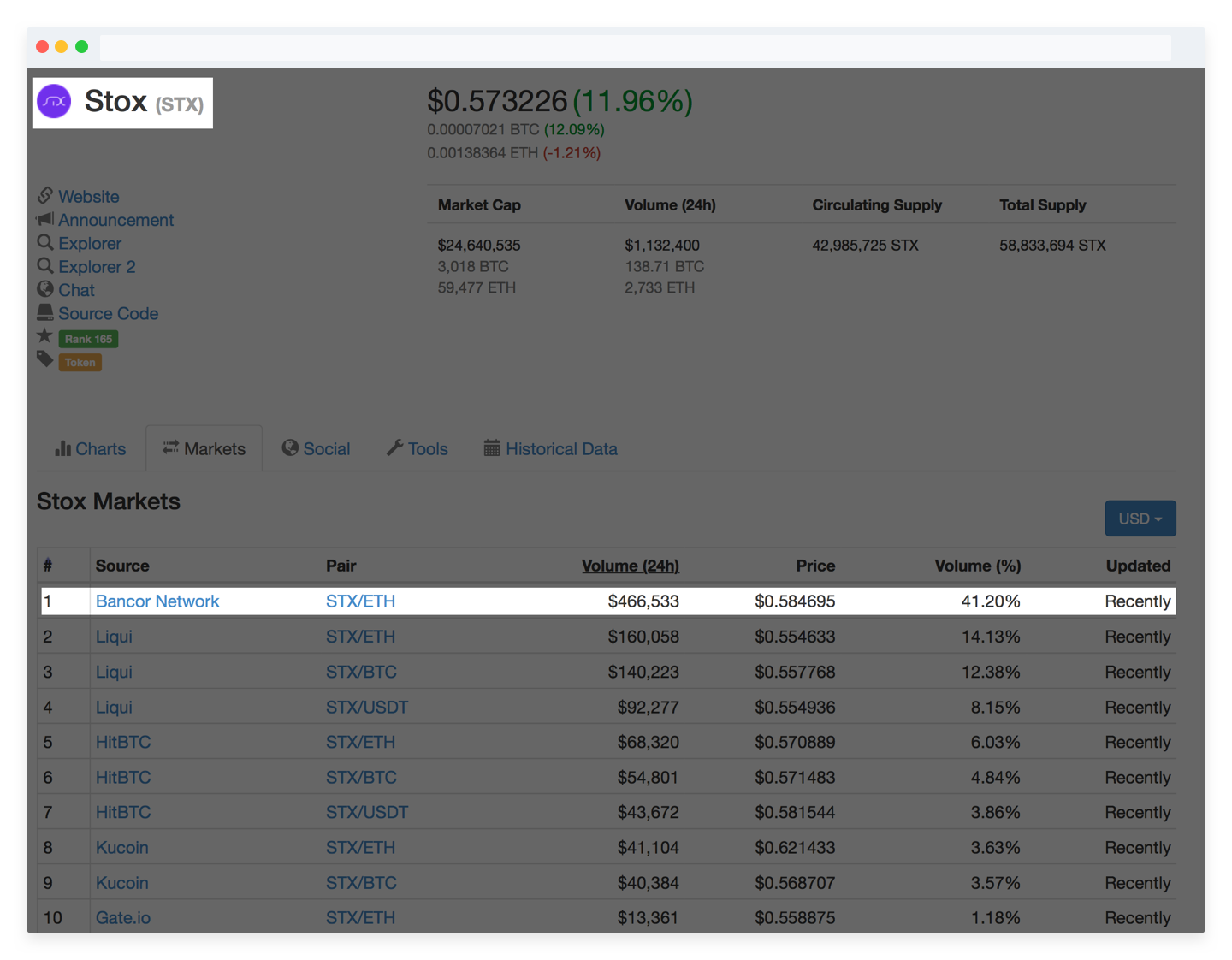This screenshot has width=1232, height=960.
Task: Open the Announcement link
Action: (115, 220)
